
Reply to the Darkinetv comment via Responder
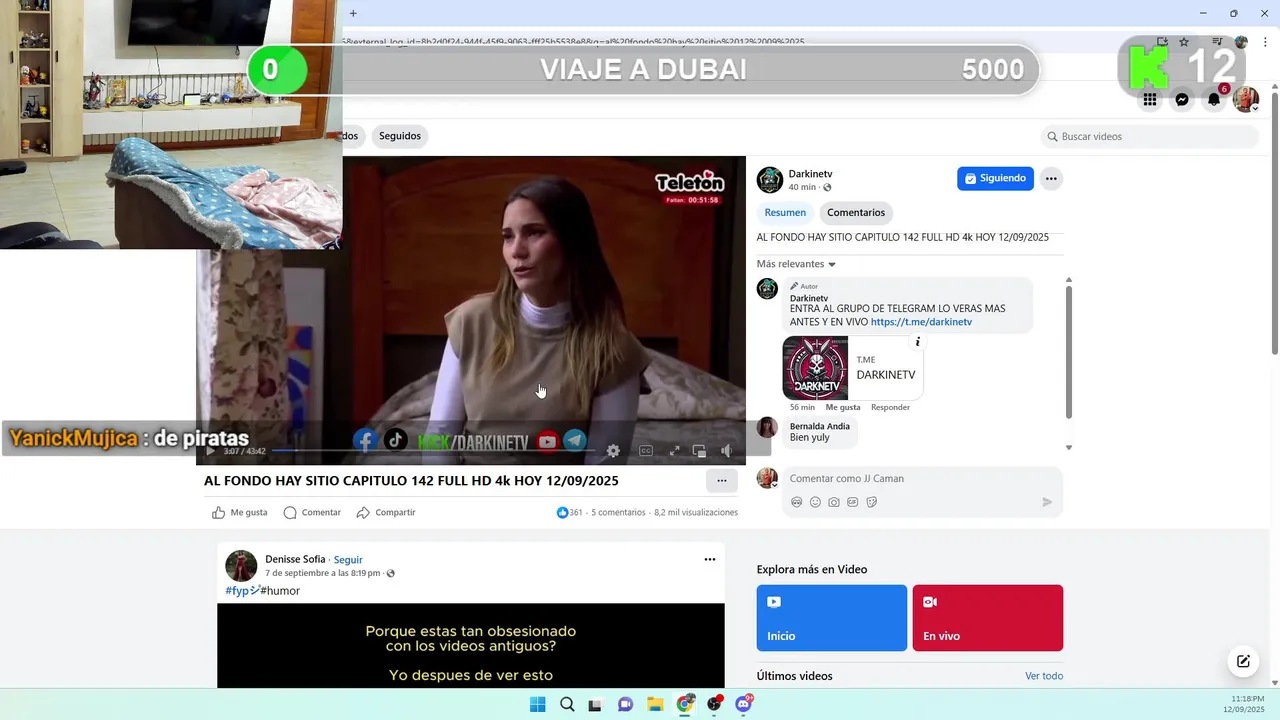[890, 407]
